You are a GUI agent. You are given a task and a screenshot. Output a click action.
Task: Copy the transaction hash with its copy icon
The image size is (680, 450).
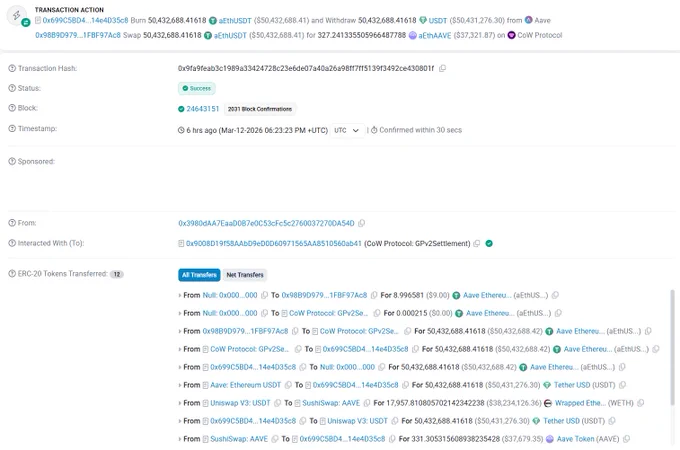click(442, 68)
